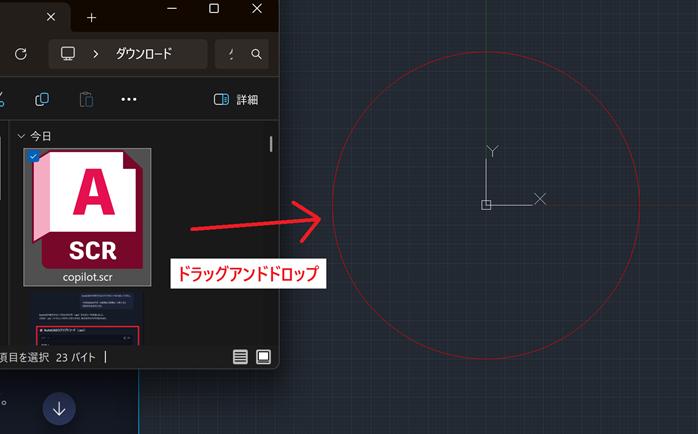Select the screenshot thumbnail below copilot.scr
Viewport: 698px width, 434px height.
point(87,318)
